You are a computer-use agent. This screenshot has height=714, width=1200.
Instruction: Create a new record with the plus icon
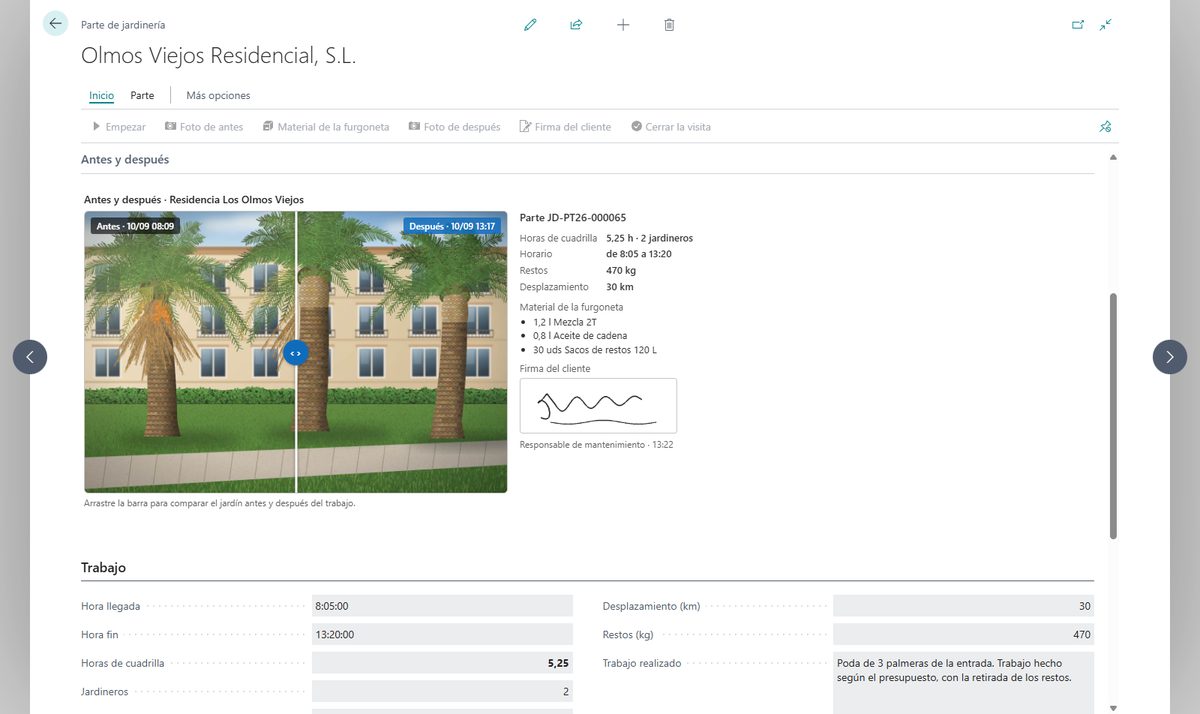pos(623,25)
